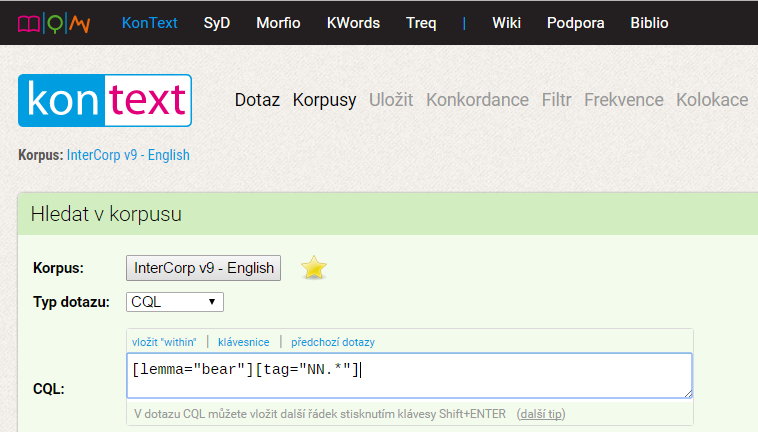758x432 pixels.
Task: Open the Filtr menu
Action: tap(556, 100)
